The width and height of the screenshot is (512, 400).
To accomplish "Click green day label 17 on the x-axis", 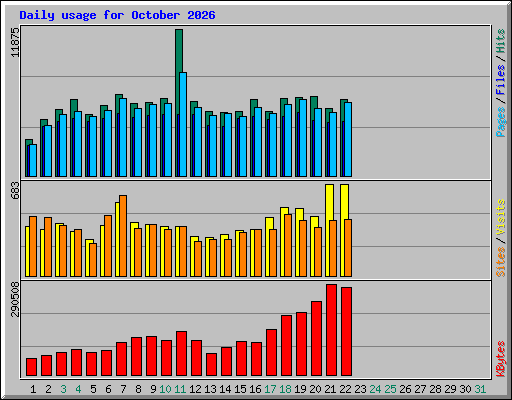I will [x=270, y=389].
